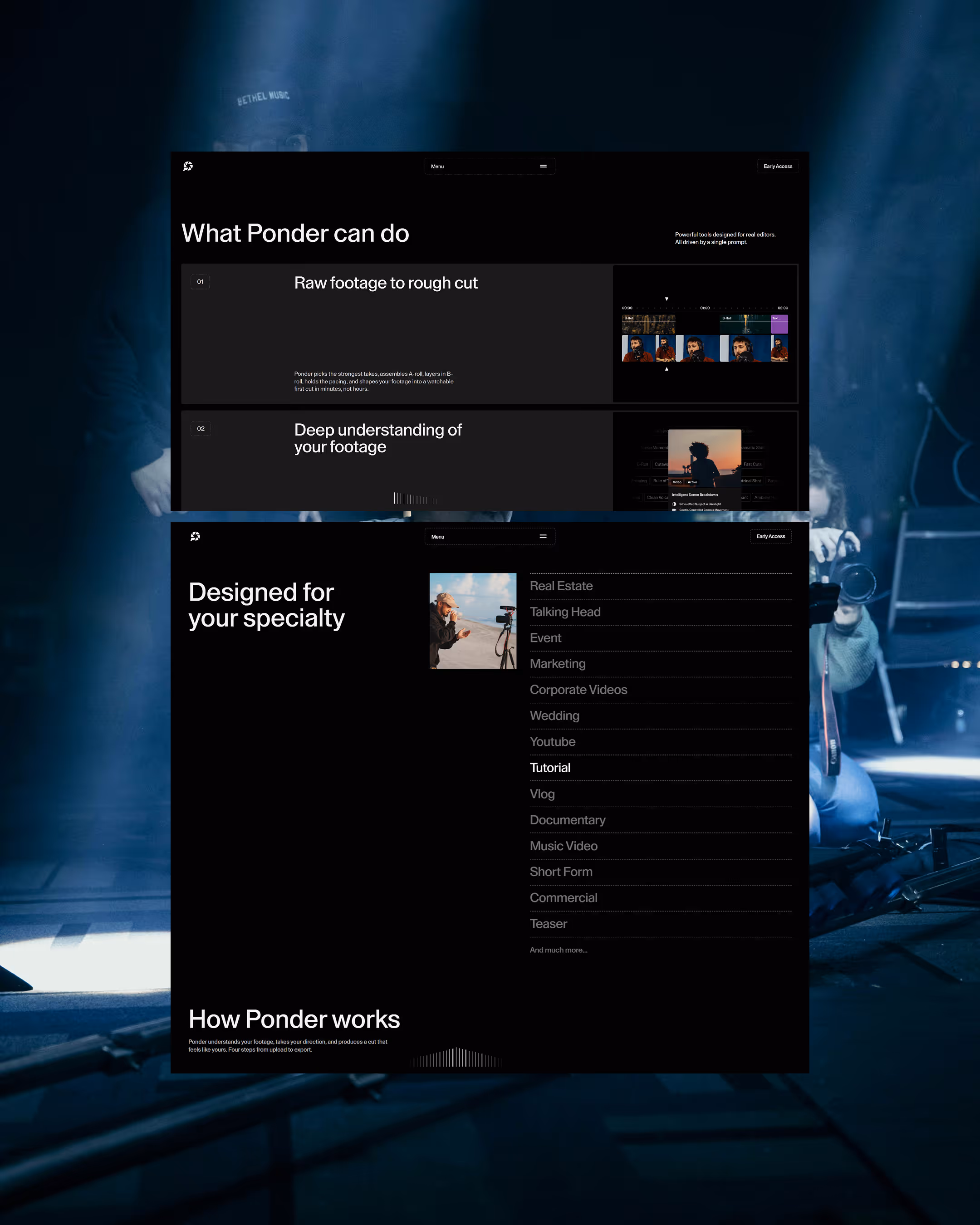Click the What Ponder can do heading
Viewport: 980px width, 1225px height.
pyautogui.click(x=295, y=234)
